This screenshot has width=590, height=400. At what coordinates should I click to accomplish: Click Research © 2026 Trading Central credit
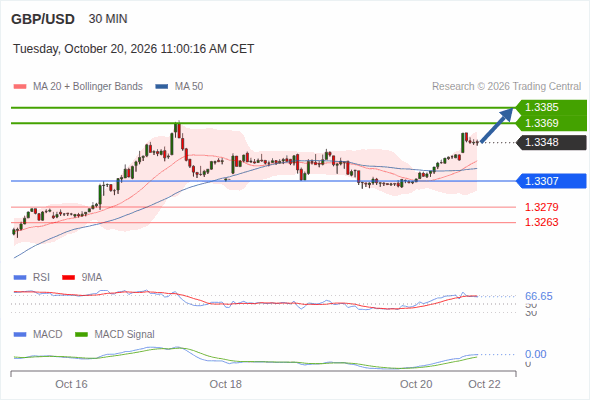pyautogui.click(x=506, y=87)
